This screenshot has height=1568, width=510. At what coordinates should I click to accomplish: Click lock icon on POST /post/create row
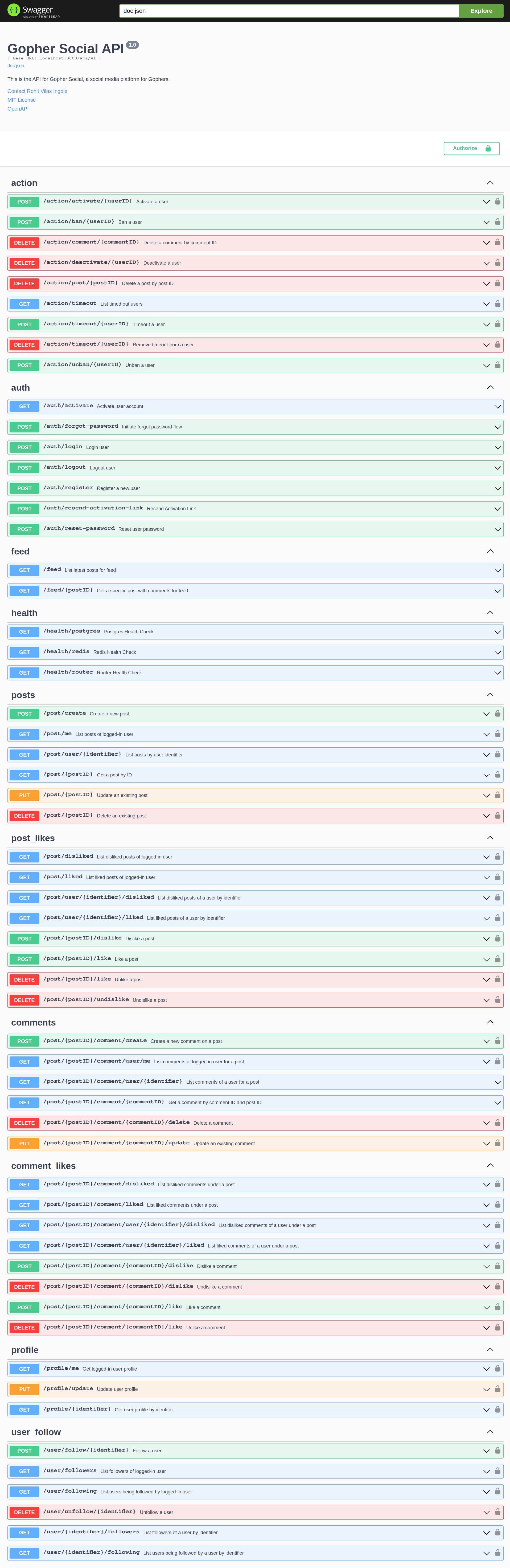tap(497, 713)
